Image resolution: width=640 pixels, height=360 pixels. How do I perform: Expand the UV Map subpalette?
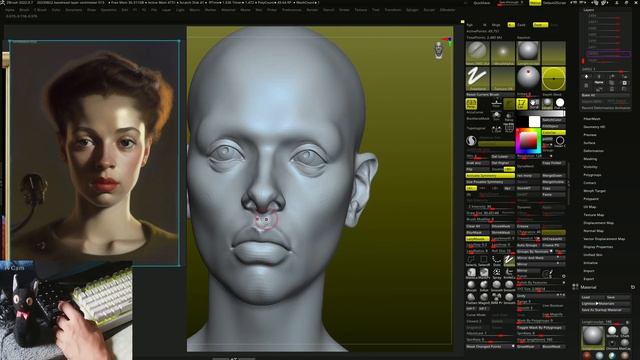[590, 207]
